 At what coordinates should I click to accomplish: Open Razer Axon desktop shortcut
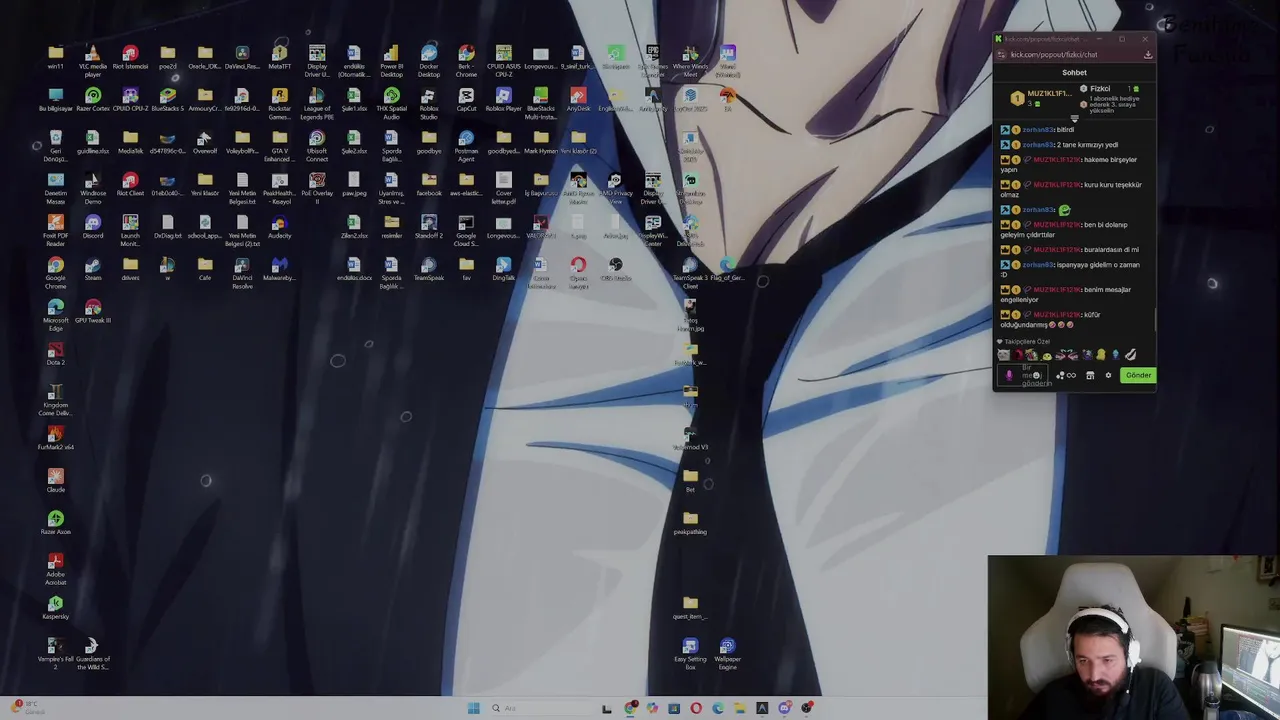(x=55, y=523)
